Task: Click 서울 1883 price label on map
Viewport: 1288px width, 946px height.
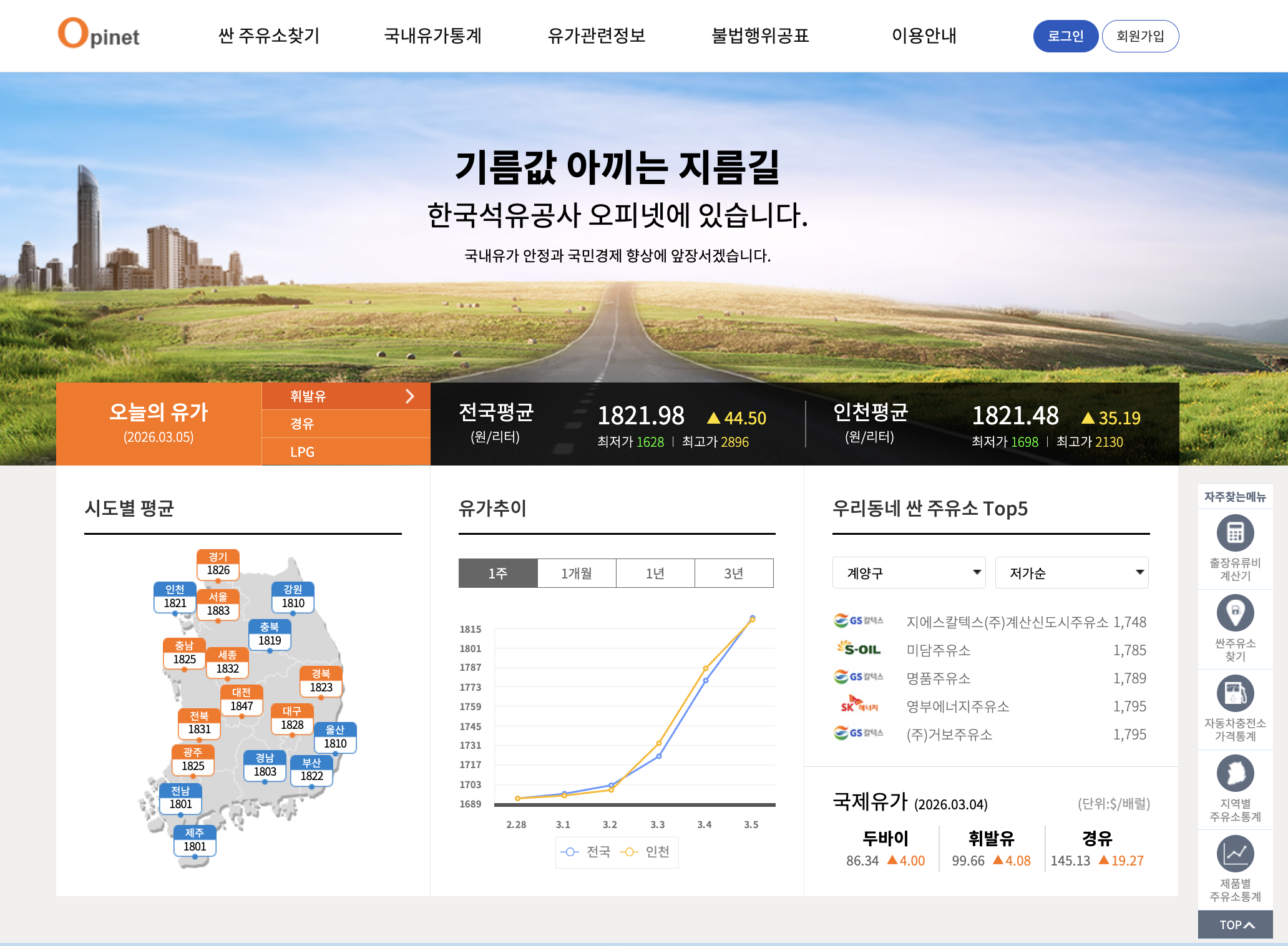Action: 218,605
